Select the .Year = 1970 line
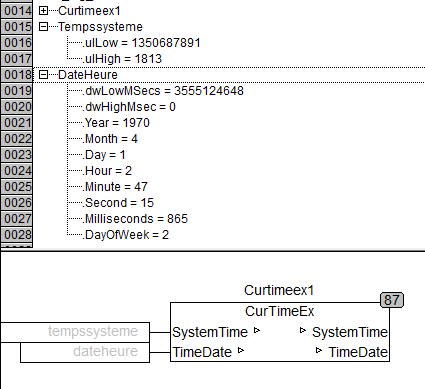The width and height of the screenshot is (425, 389). [116, 123]
